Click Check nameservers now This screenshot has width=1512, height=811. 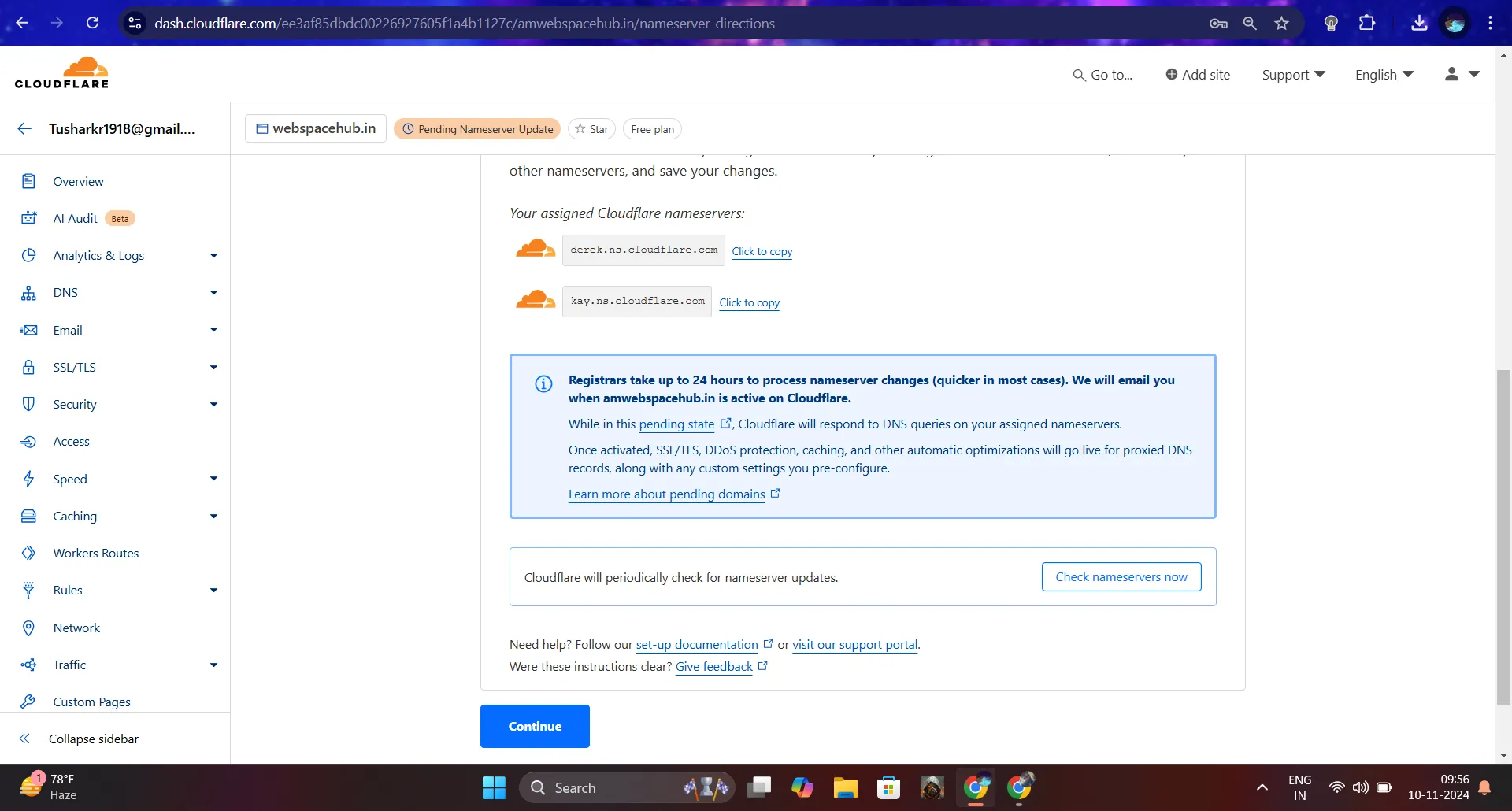click(1121, 576)
